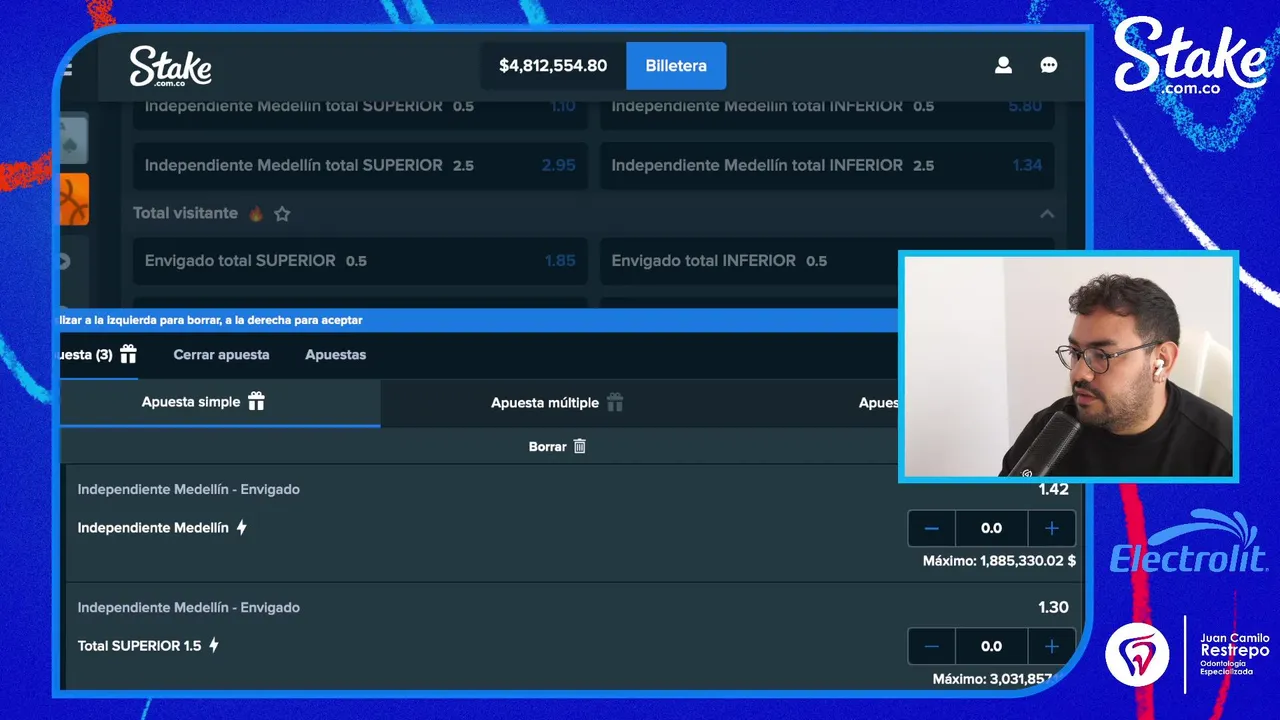The width and height of the screenshot is (1280, 720).
Task: Open the basketball sports sidebar icon
Action: [74, 199]
